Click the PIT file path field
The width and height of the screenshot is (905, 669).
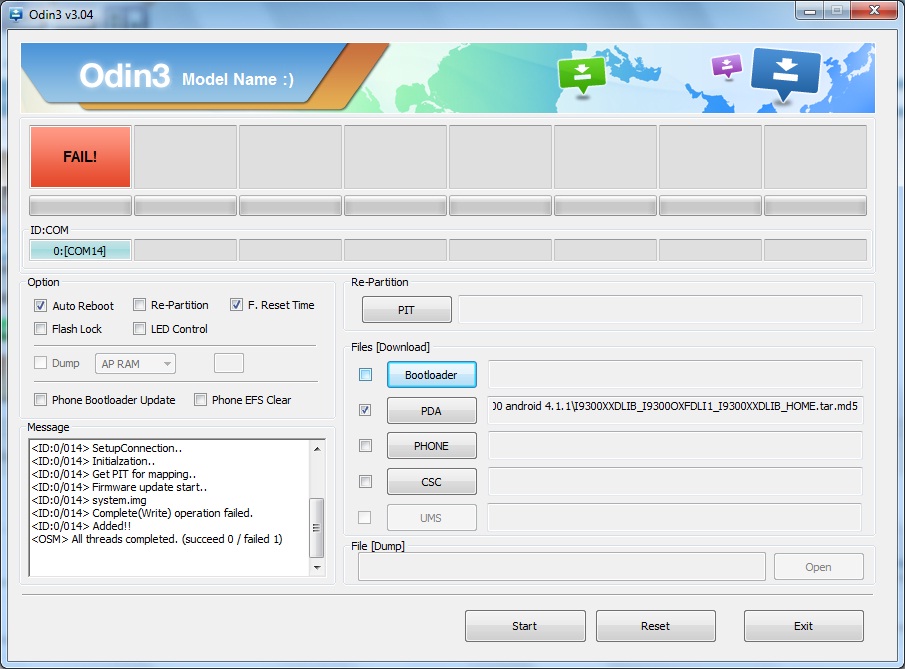pyautogui.click(x=660, y=309)
